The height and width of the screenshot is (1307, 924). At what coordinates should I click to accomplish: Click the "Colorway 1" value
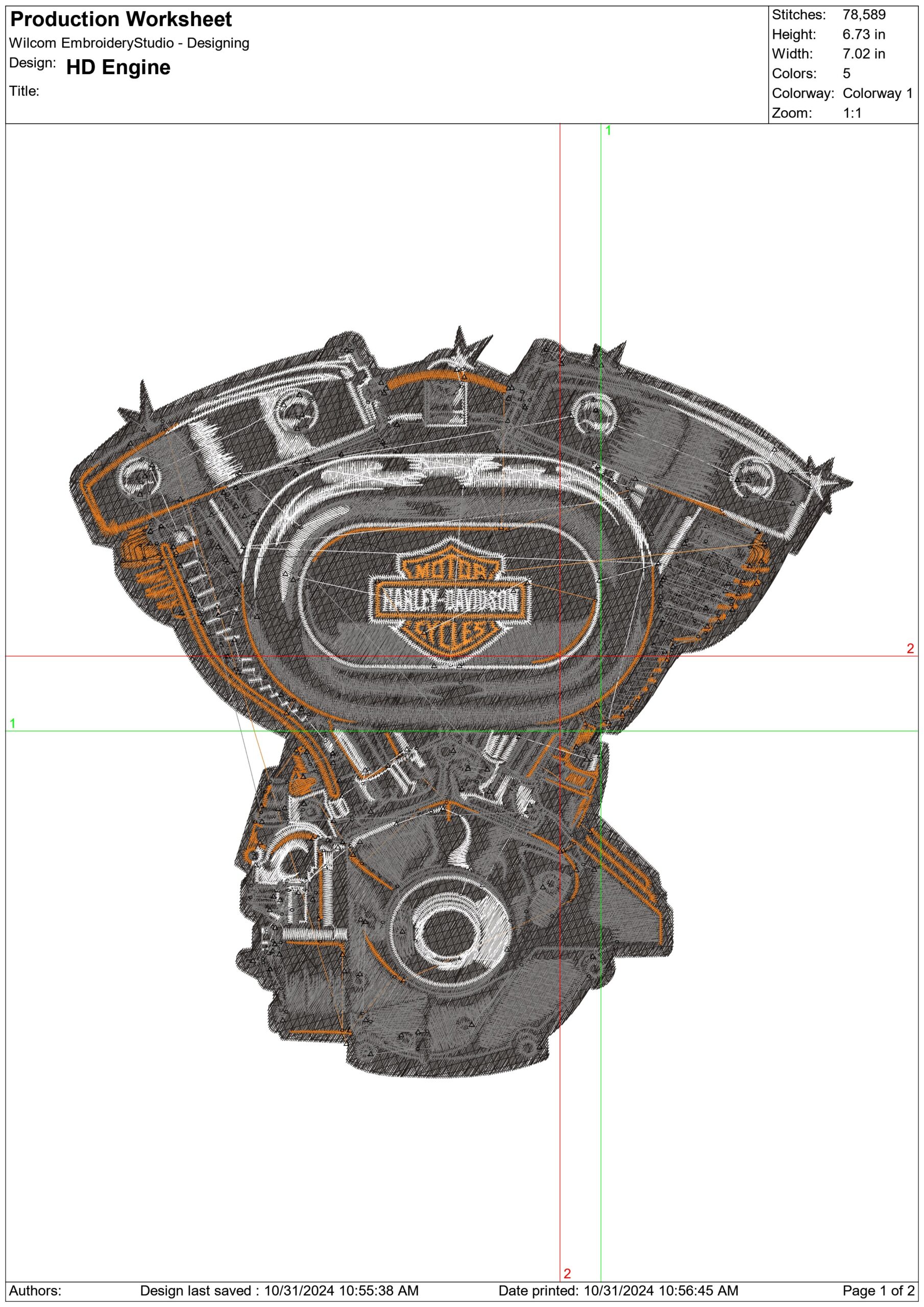coord(878,93)
